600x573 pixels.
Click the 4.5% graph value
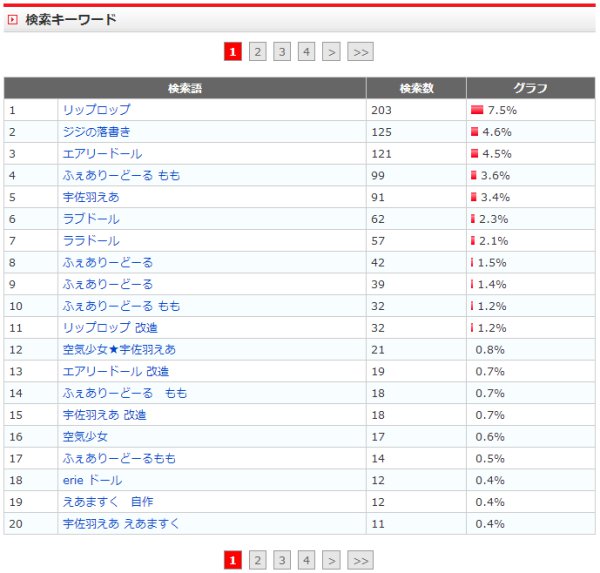[497, 154]
